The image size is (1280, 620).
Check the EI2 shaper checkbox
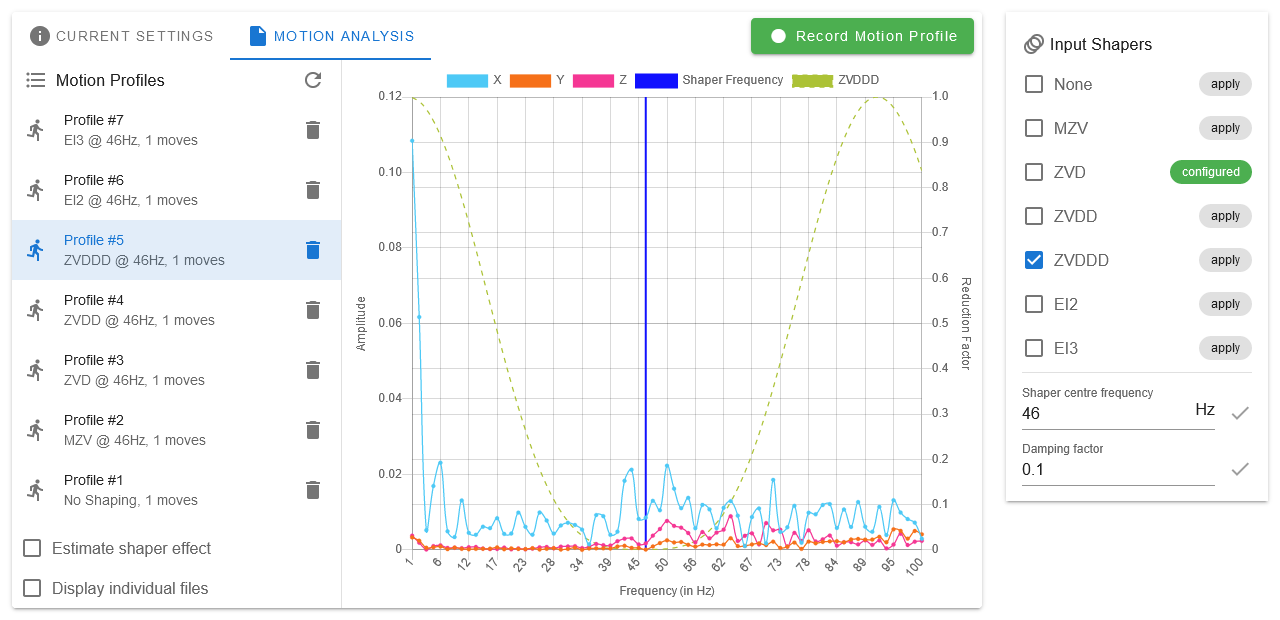[x=1034, y=304]
